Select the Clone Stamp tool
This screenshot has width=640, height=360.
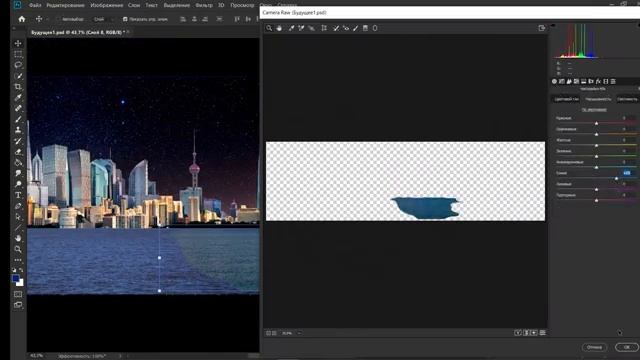[18, 130]
